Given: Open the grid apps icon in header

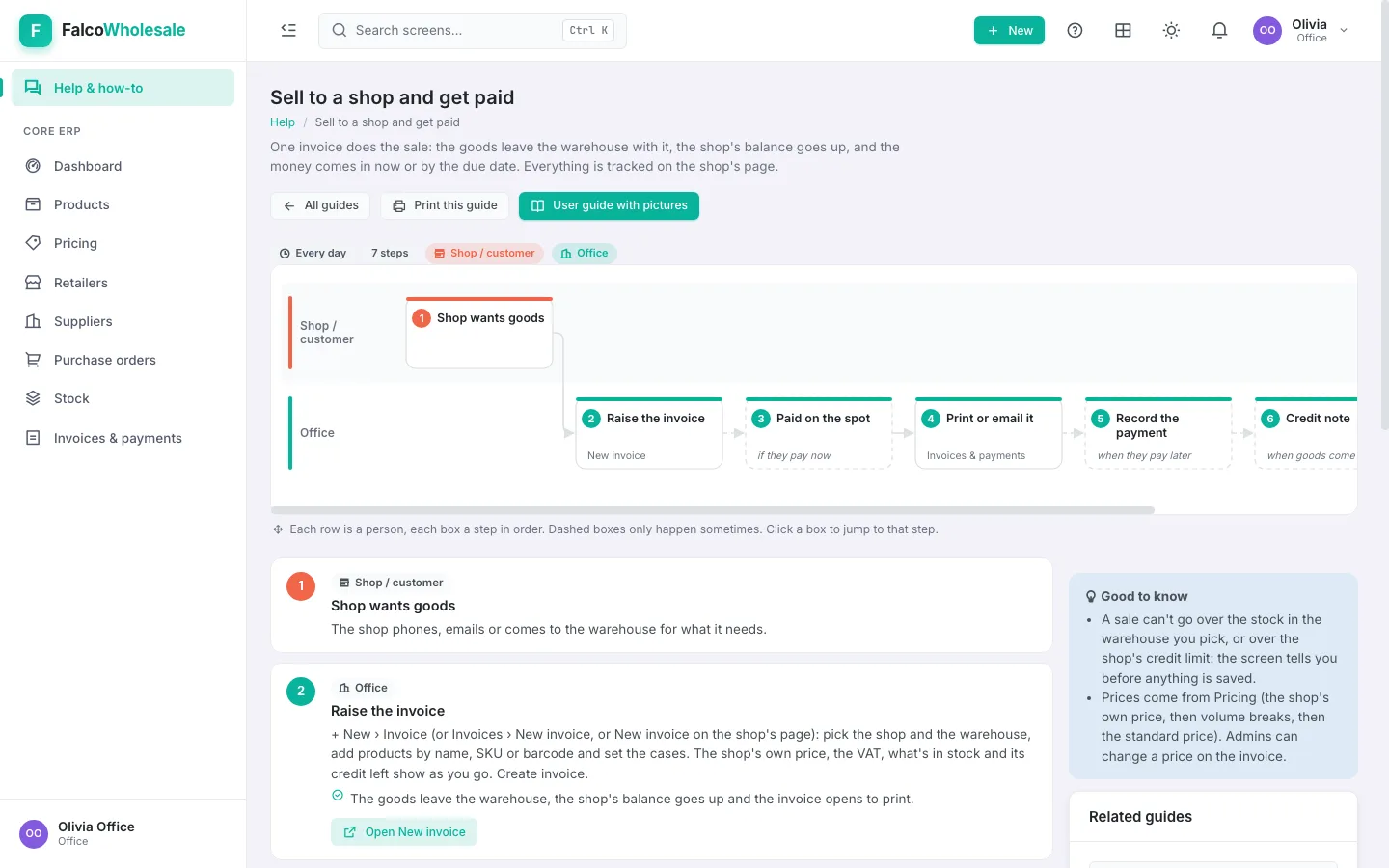Looking at the screenshot, I should (x=1123, y=30).
